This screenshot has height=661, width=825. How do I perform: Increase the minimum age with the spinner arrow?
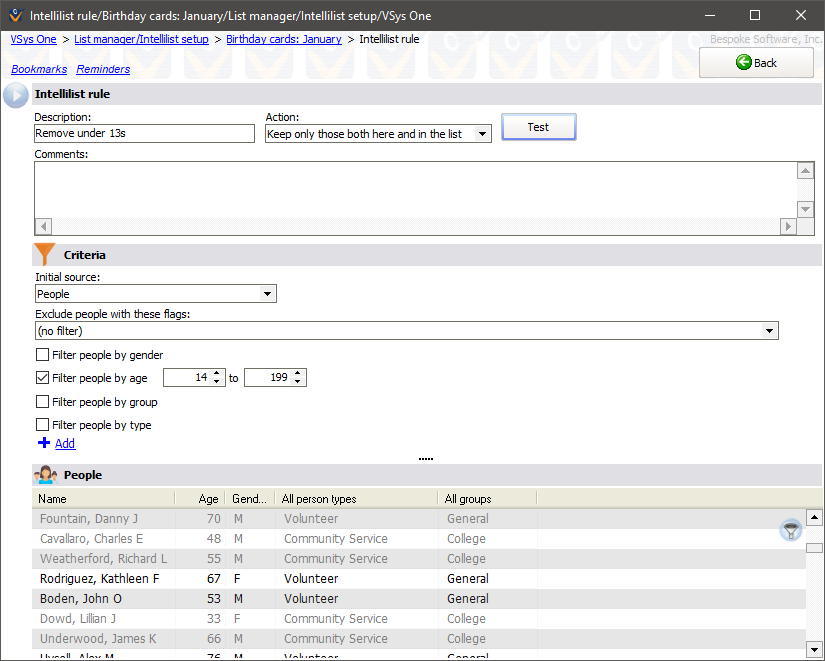(x=216, y=374)
